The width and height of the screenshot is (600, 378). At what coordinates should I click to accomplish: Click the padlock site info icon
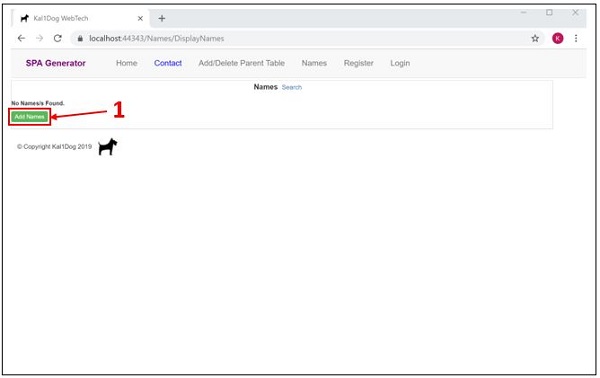(x=80, y=39)
